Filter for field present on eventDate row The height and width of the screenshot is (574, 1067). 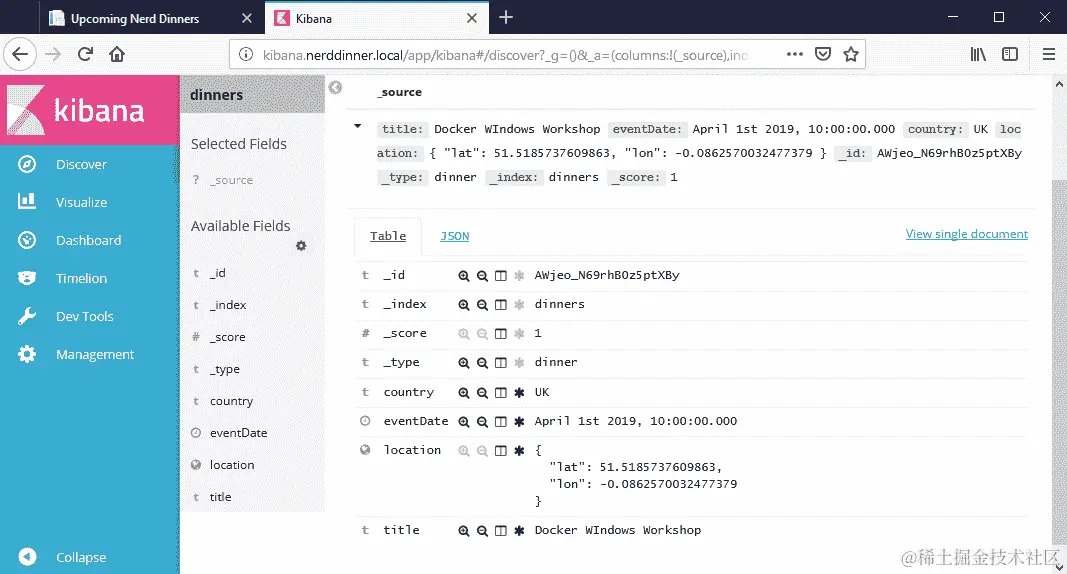[x=519, y=422]
